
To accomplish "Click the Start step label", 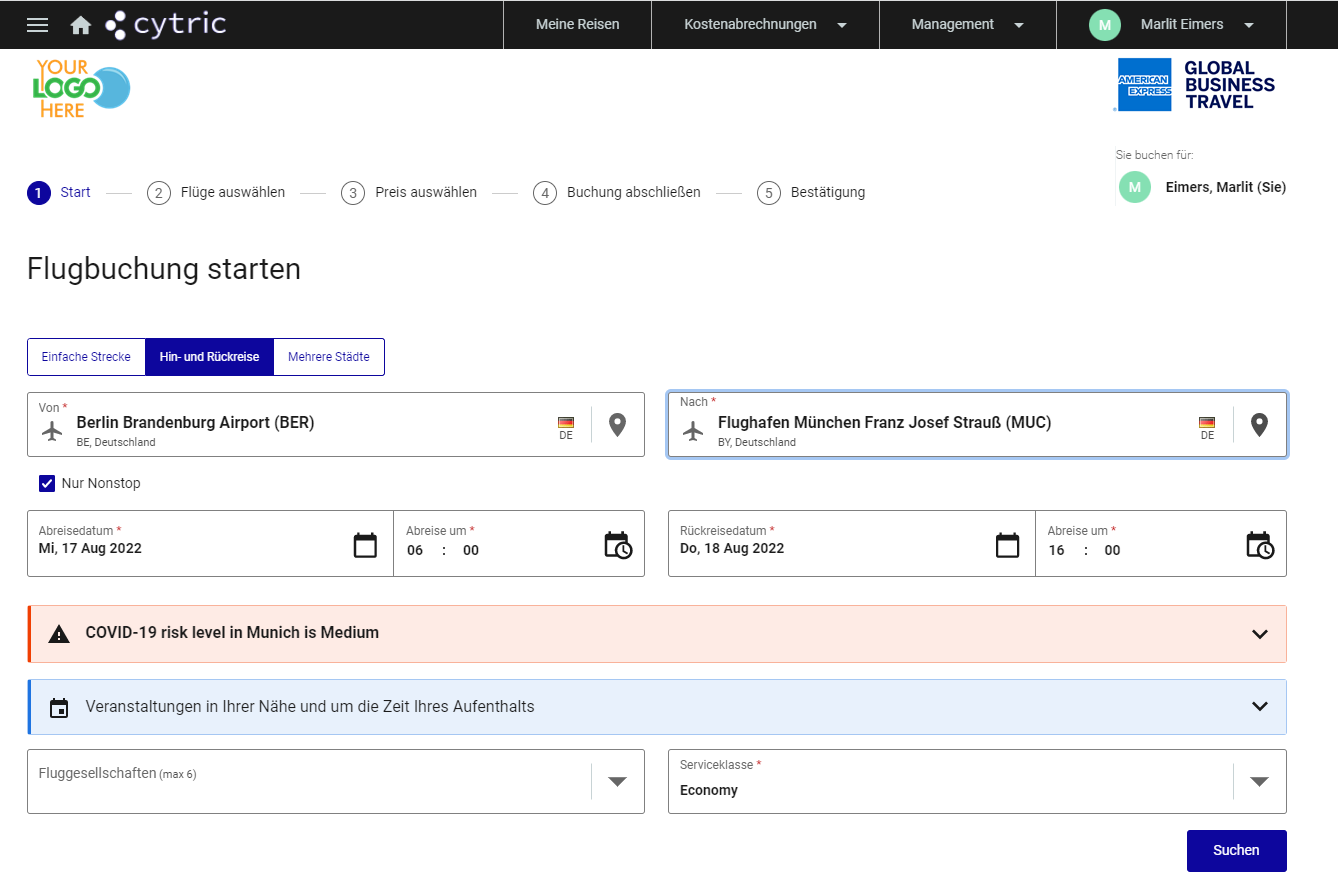I will [75, 193].
